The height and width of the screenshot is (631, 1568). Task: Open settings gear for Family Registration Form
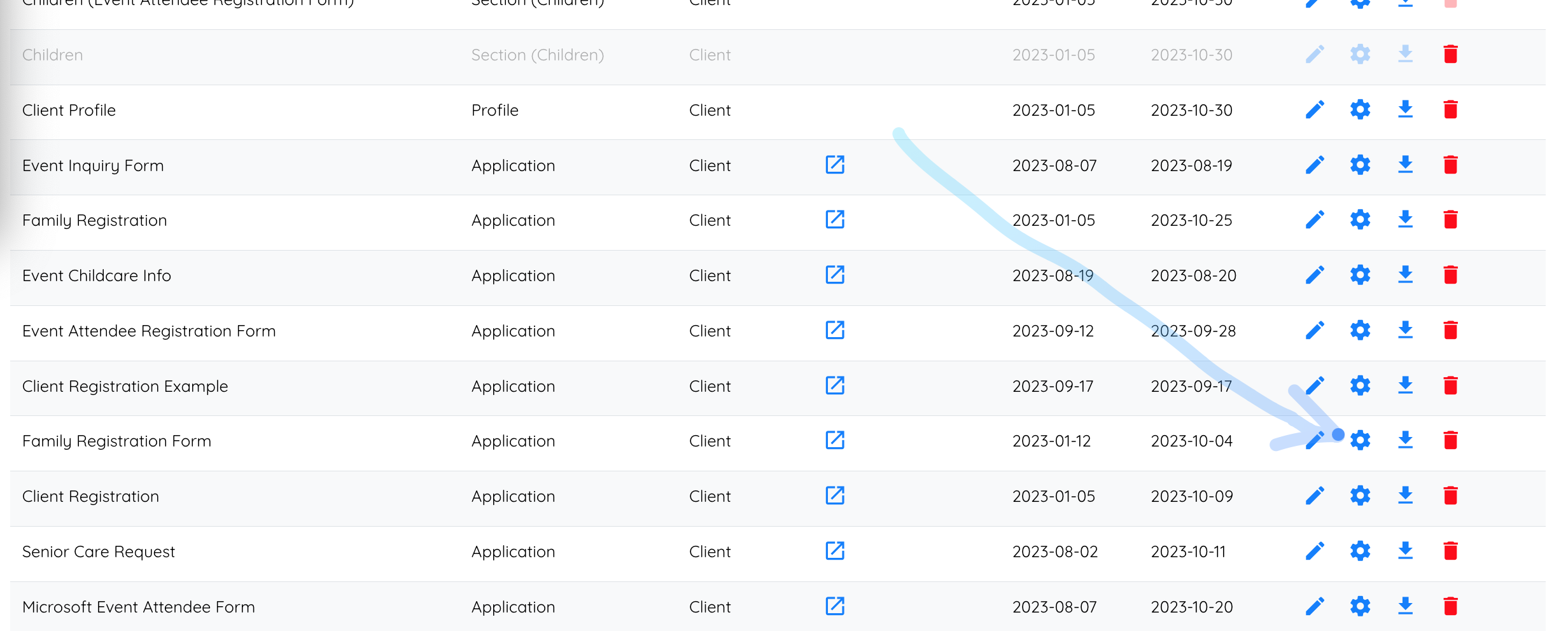pyautogui.click(x=1360, y=440)
